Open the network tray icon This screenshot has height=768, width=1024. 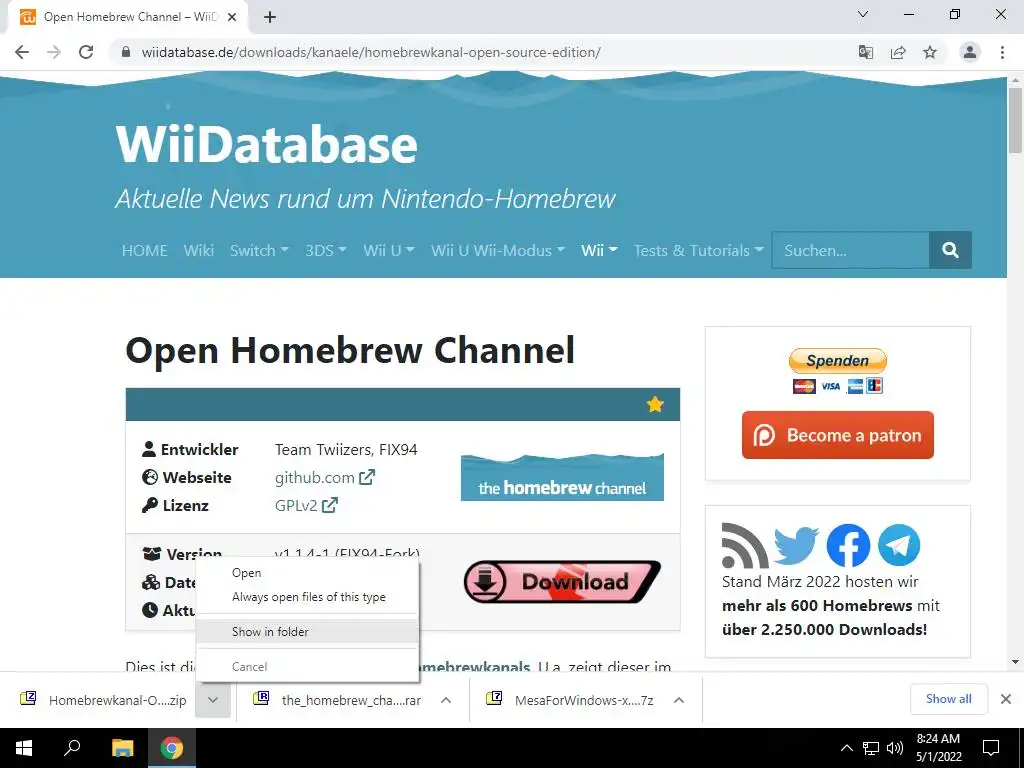coord(871,748)
